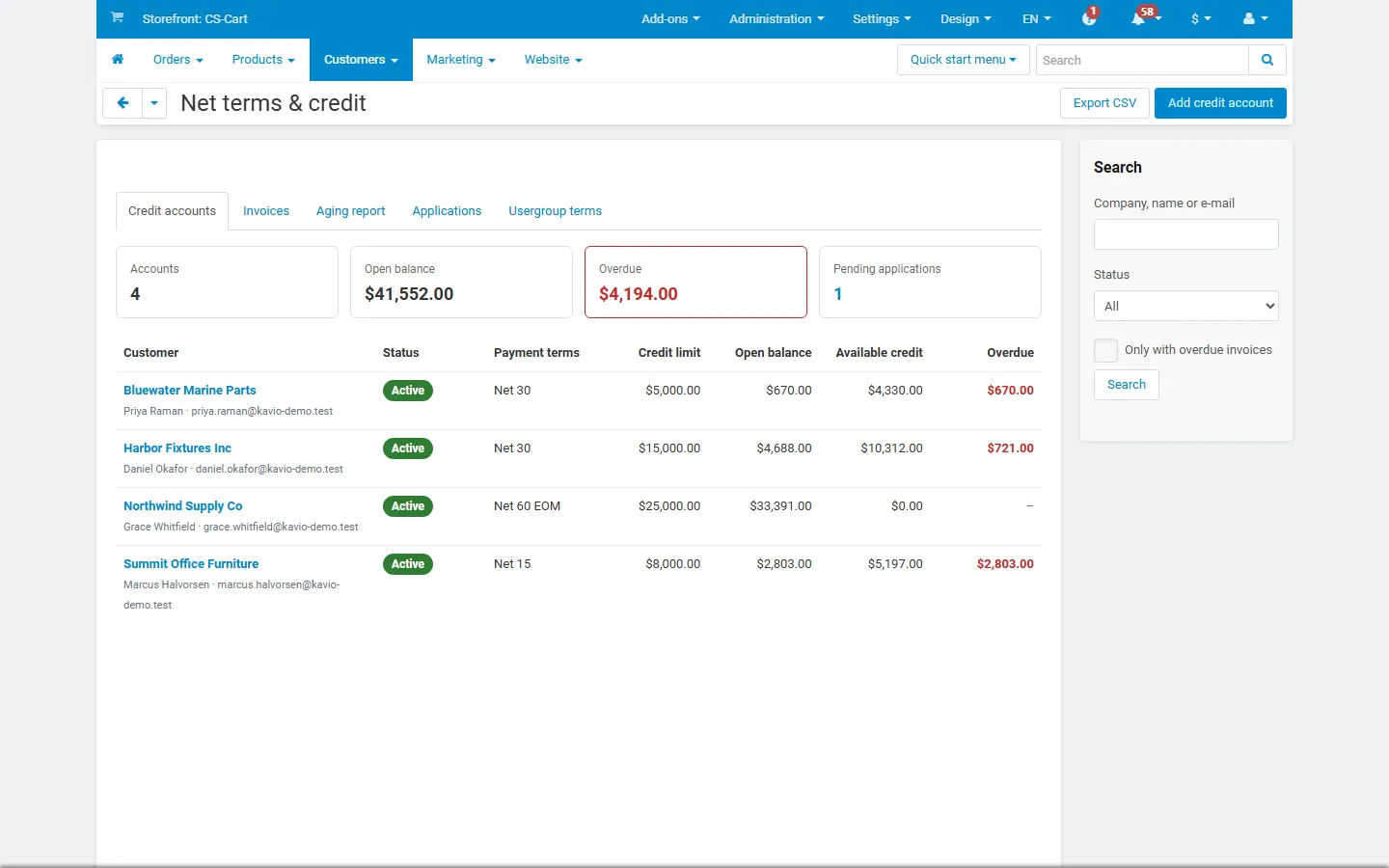
Task: Click the Active badge for Northwind Supply Co
Action: coord(408,506)
